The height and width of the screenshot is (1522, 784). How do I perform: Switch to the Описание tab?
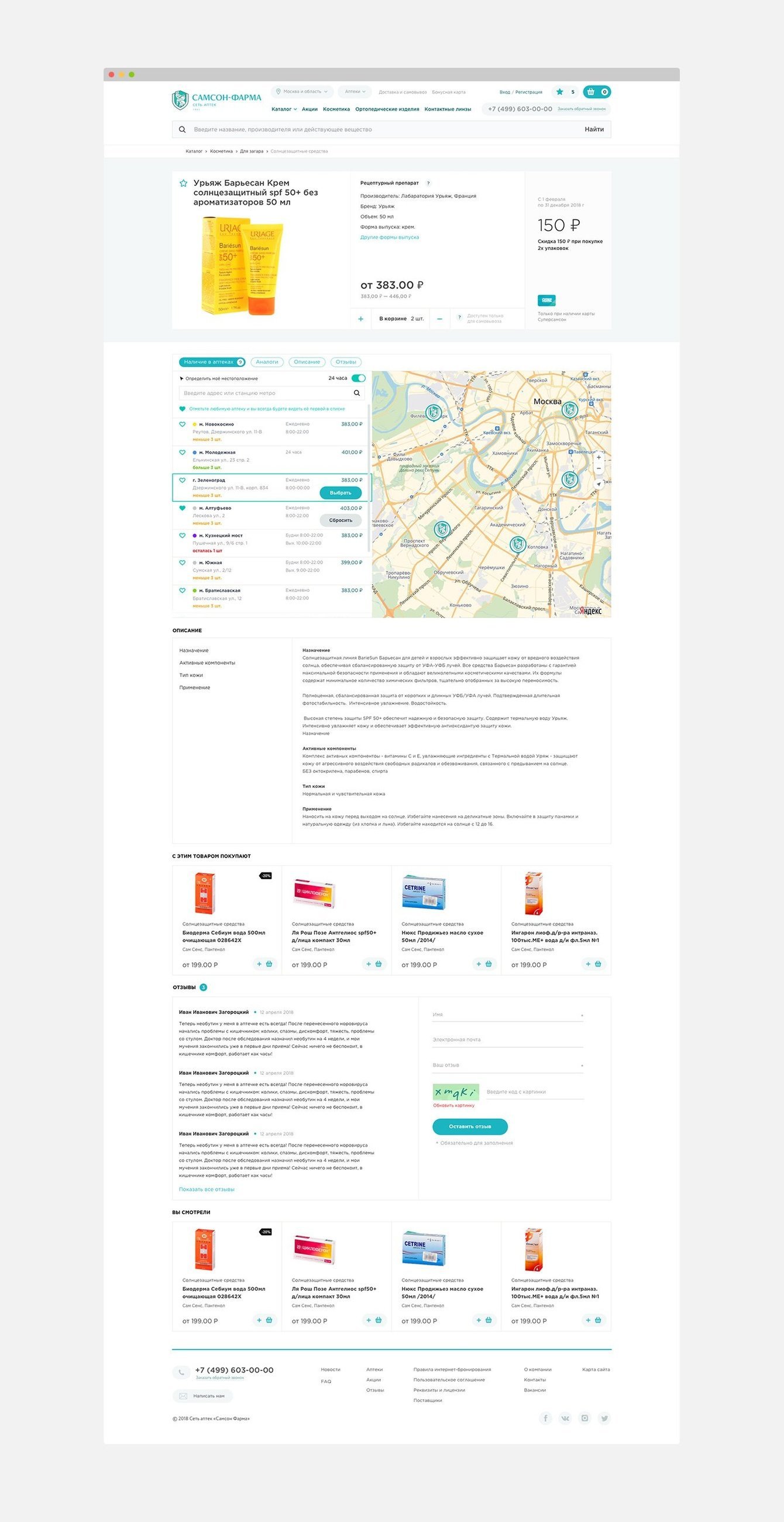pyautogui.click(x=307, y=362)
